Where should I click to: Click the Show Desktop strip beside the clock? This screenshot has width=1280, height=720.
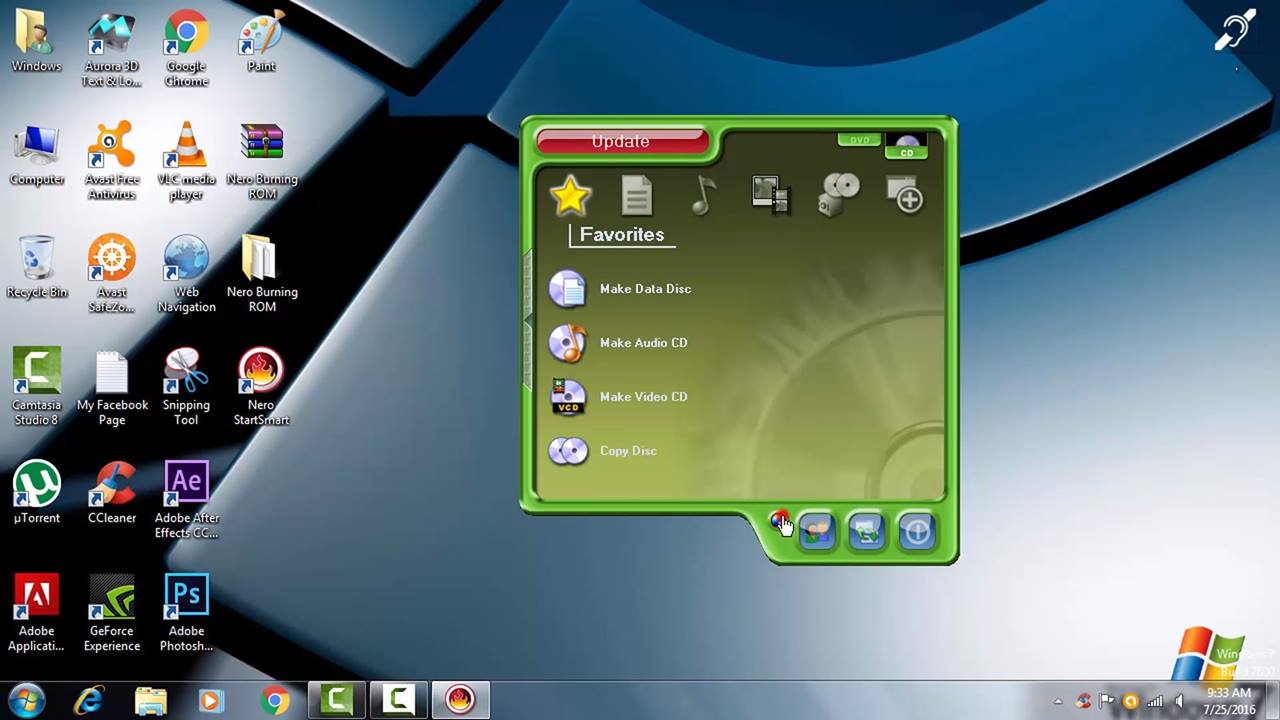click(1272, 701)
